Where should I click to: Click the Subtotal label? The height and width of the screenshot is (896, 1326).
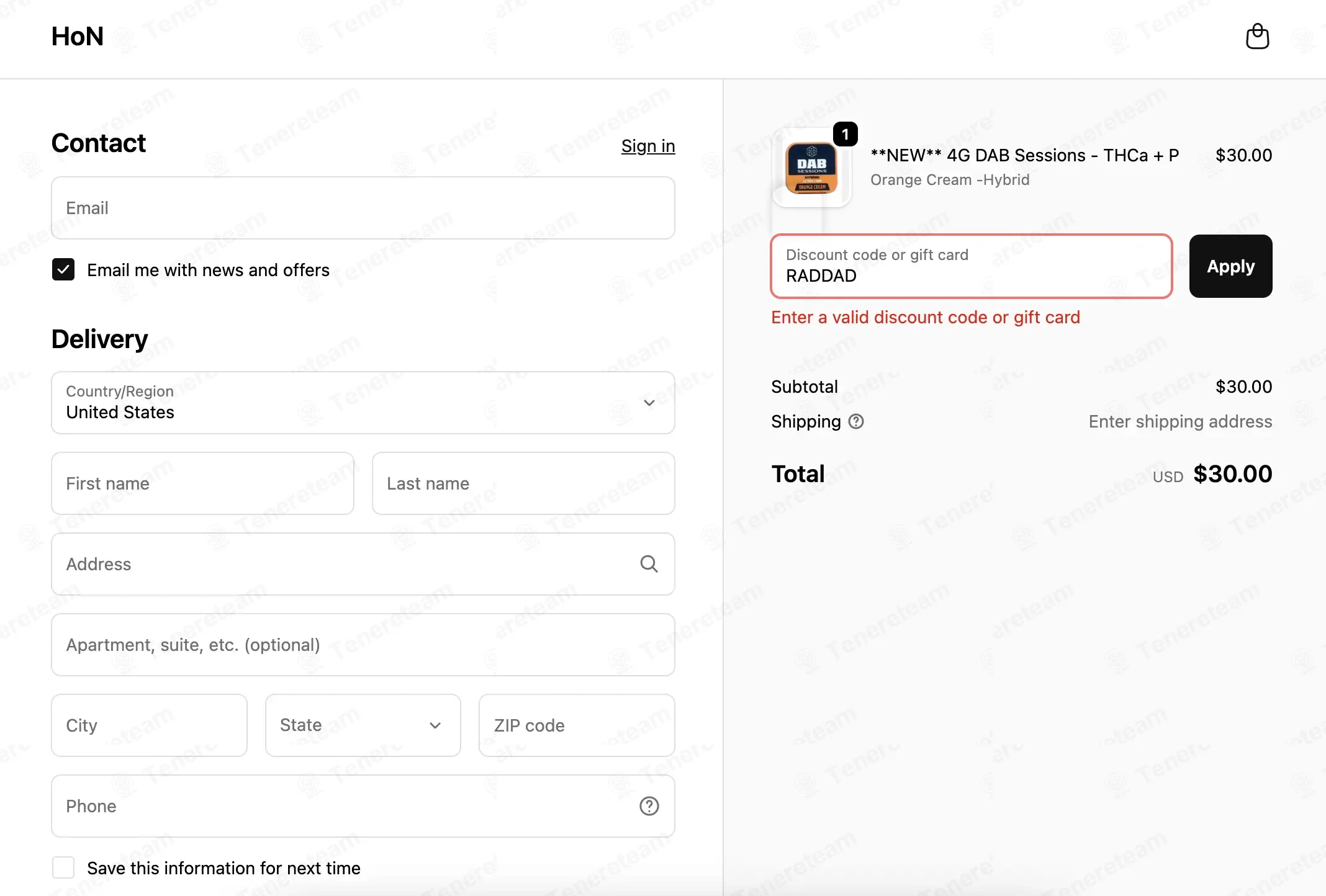[805, 387]
